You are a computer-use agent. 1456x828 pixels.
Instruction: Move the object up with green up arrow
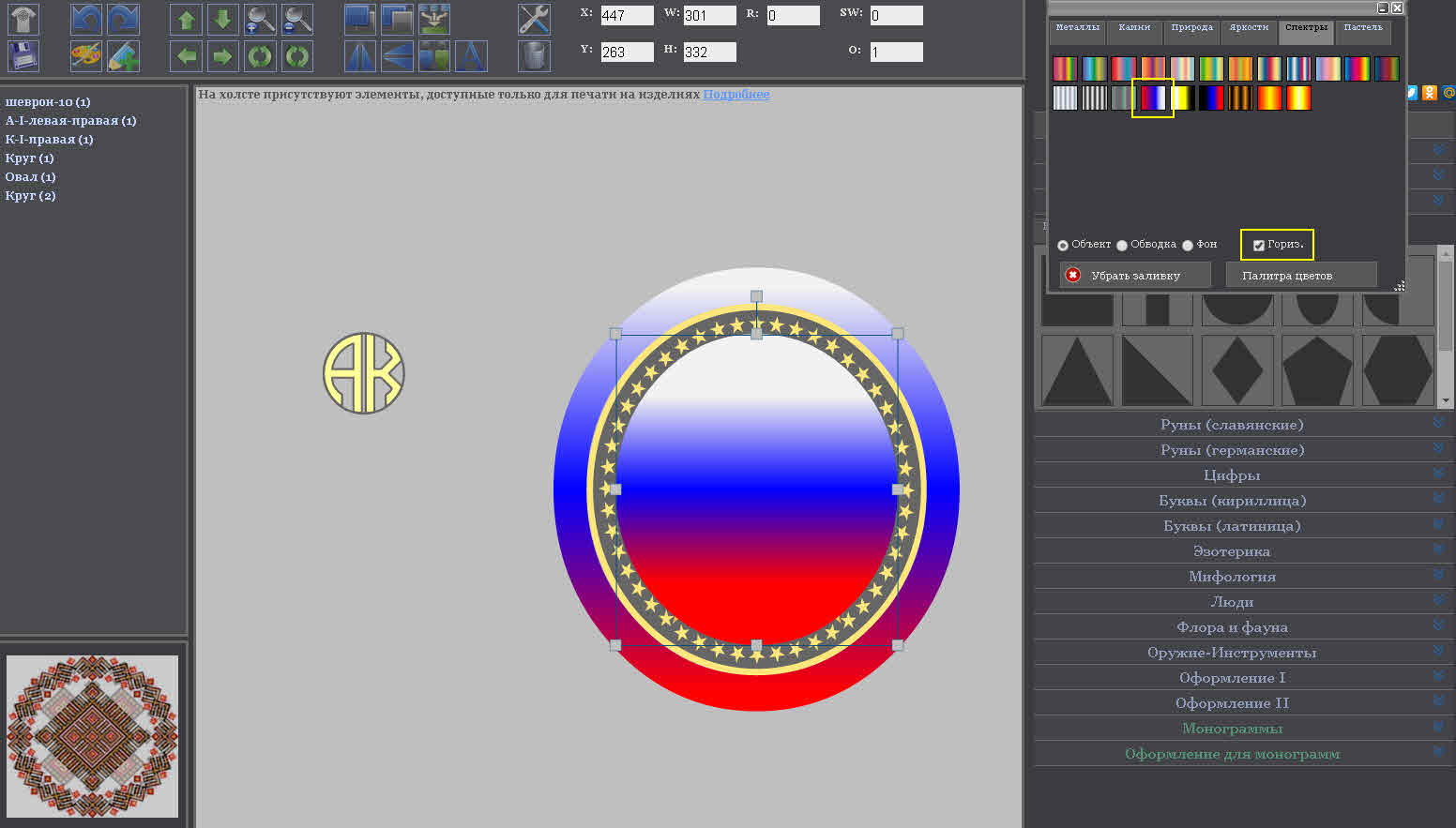tap(186, 19)
